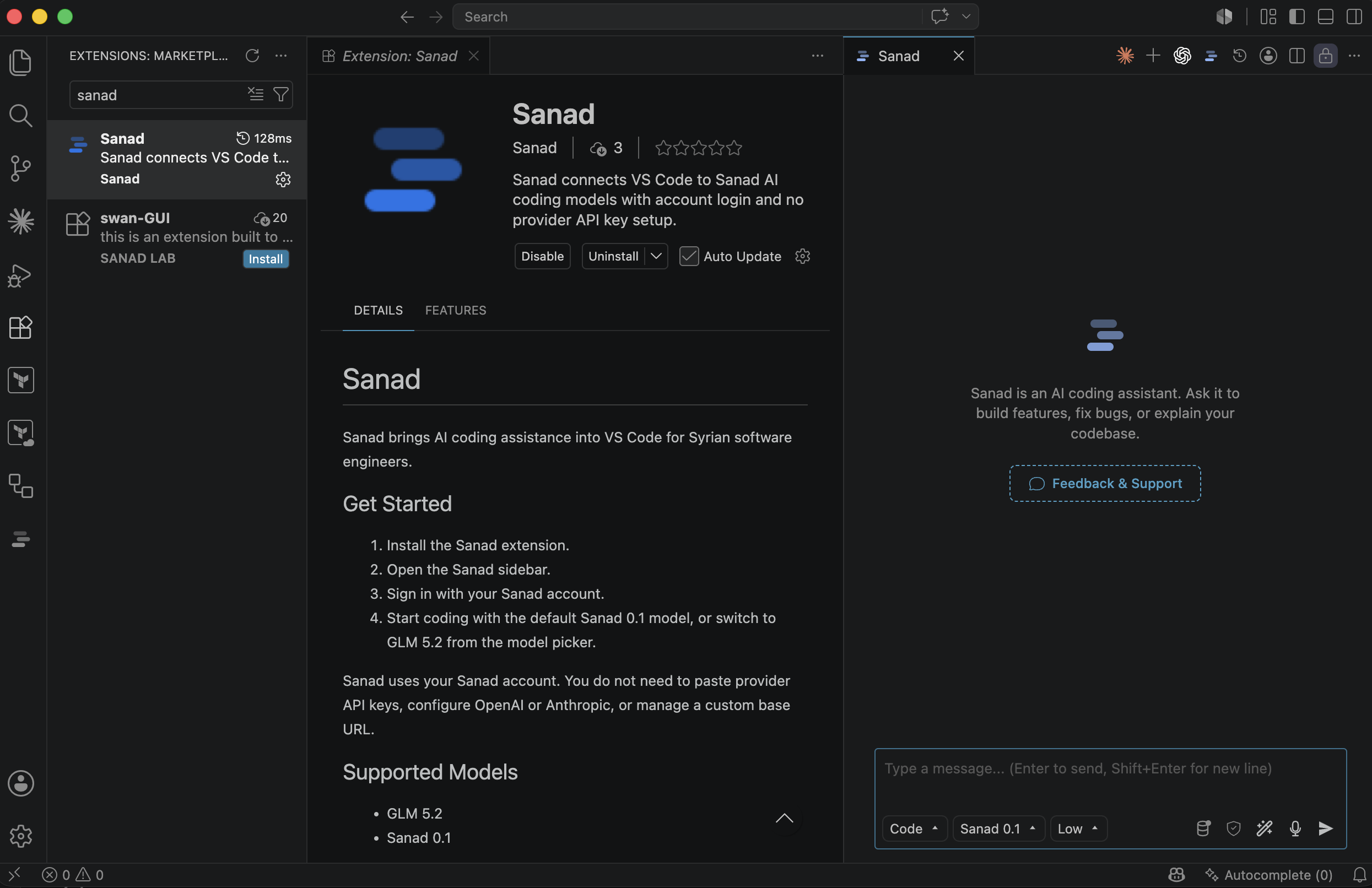The width and height of the screenshot is (1372, 888).
Task: Send the message with arrow icon
Action: (1325, 828)
